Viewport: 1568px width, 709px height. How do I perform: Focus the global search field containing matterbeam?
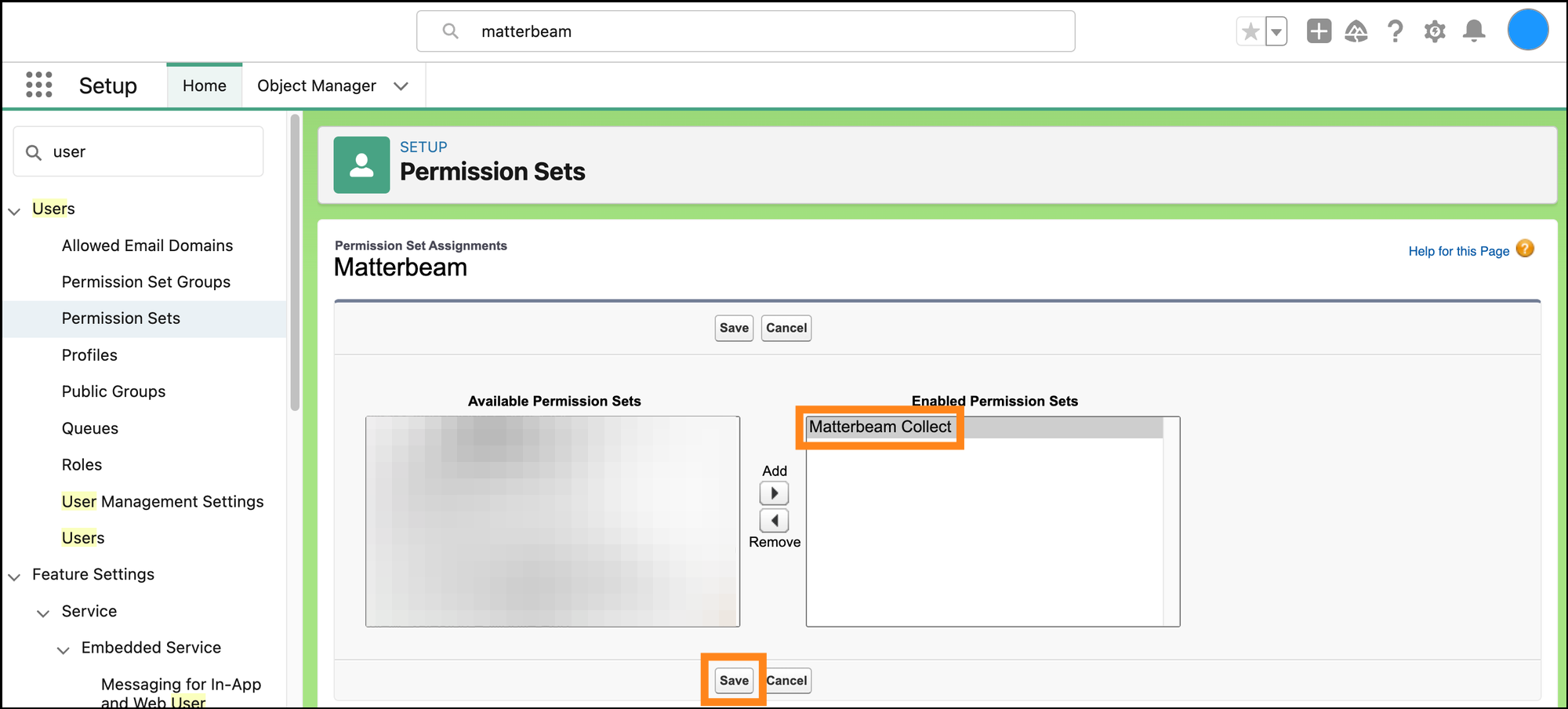point(746,31)
